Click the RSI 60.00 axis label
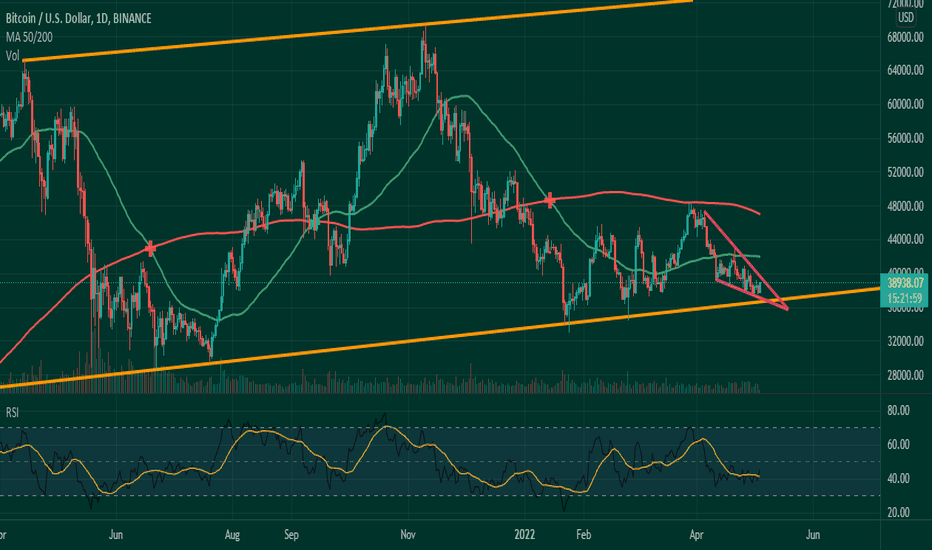Viewport: 932px width, 550px height. click(898, 444)
